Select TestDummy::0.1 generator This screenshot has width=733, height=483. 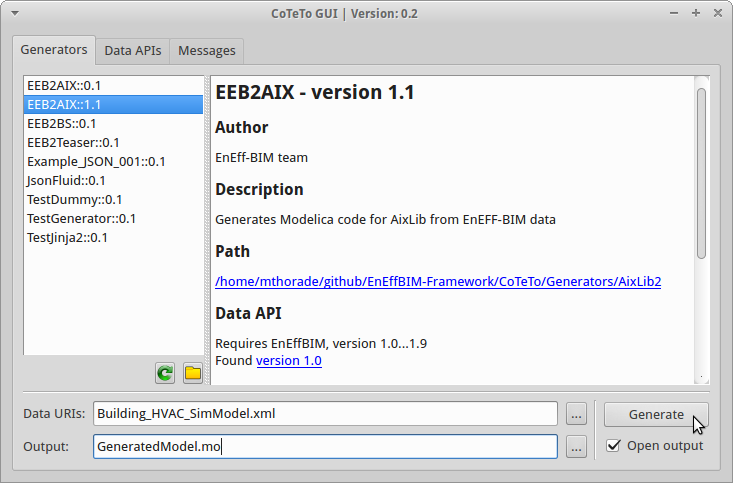[114, 200]
